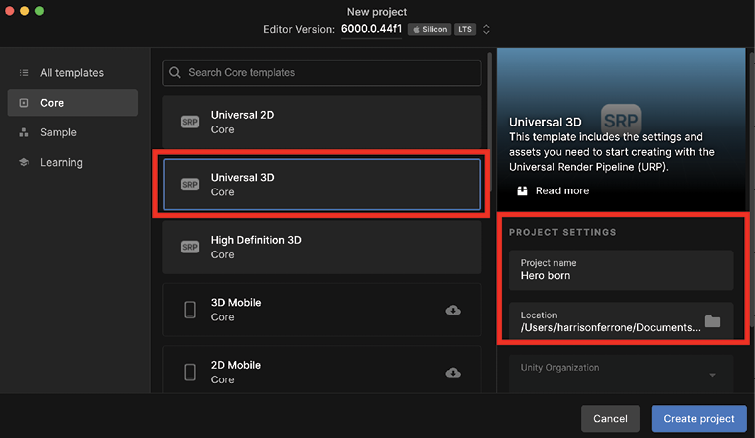
Task: Click the editor version 6000.0.44f1
Action: pyautogui.click(x=371, y=29)
